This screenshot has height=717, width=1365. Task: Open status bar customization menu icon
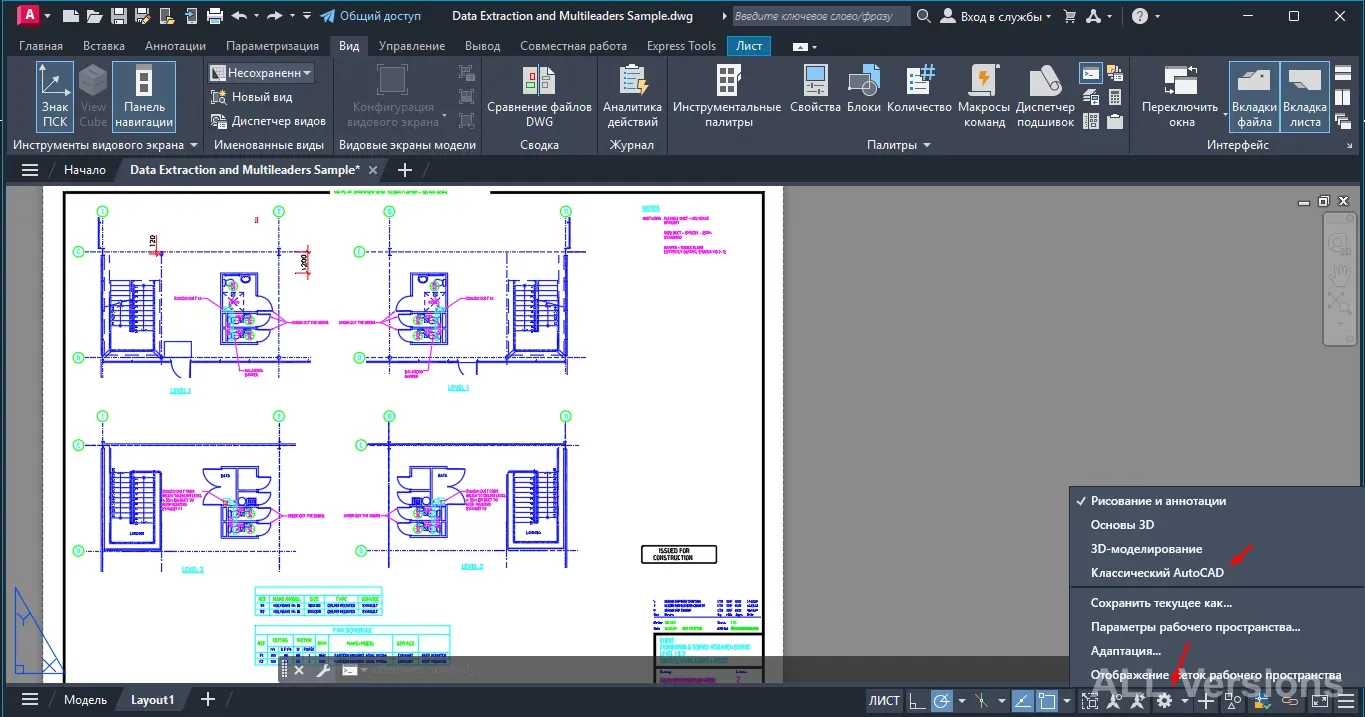click(1347, 701)
